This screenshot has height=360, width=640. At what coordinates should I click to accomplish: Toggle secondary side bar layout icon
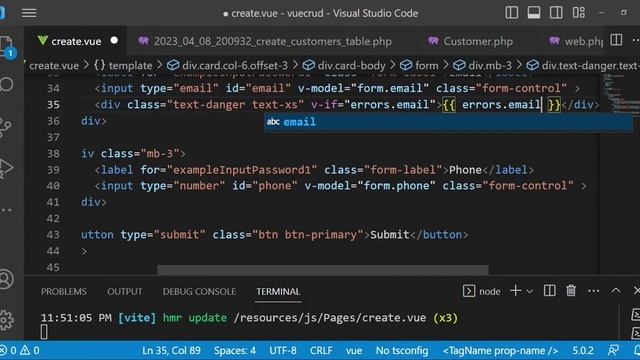tap(556, 13)
